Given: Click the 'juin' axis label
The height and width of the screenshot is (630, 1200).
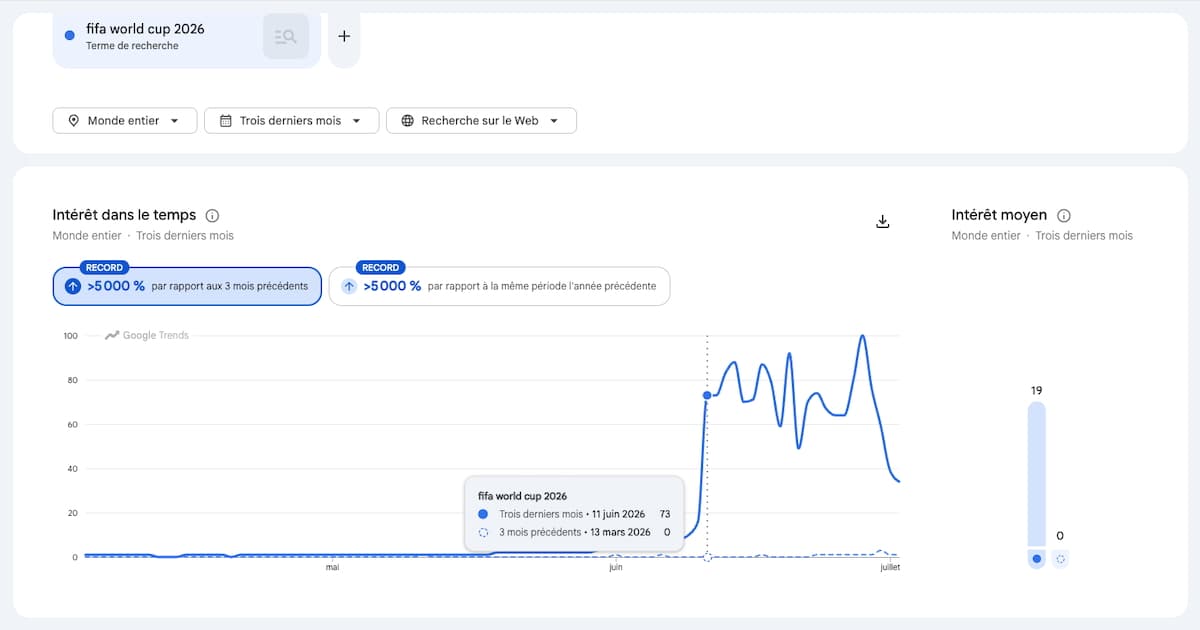Looking at the screenshot, I should point(615,568).
